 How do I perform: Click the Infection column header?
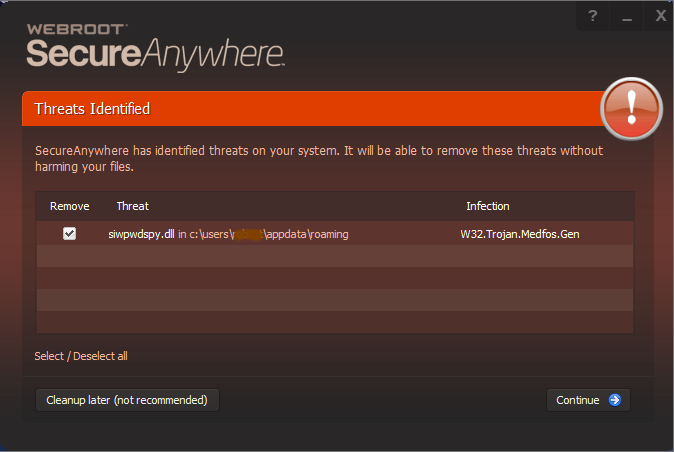pos(488,206)
